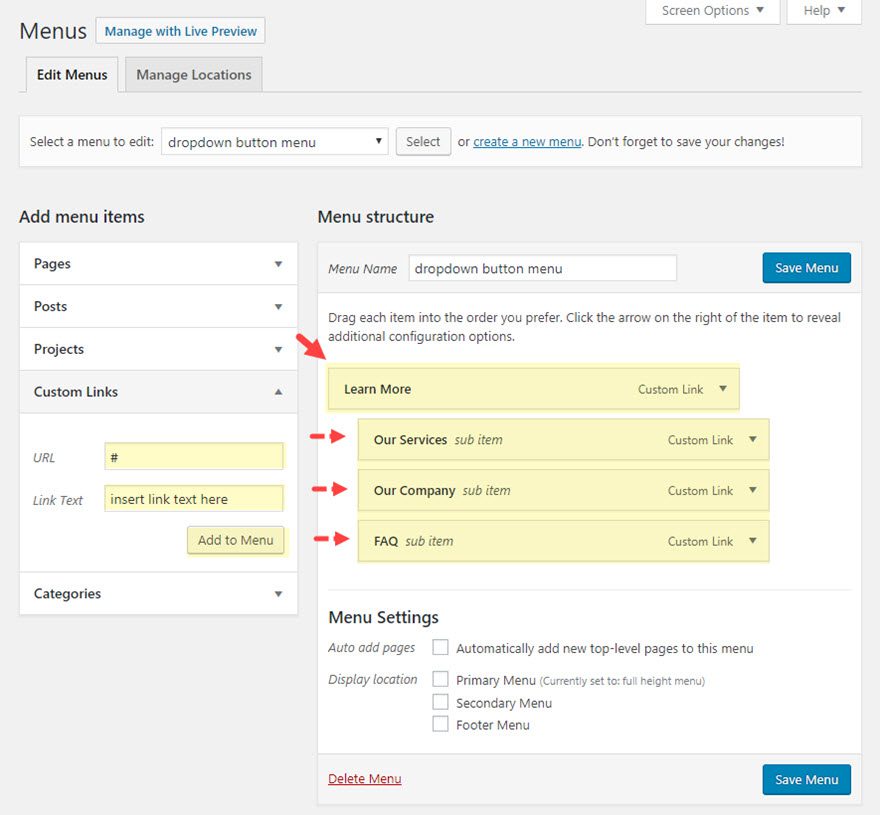
Task: Open FAQ sub item options
Action: (752, 541)
